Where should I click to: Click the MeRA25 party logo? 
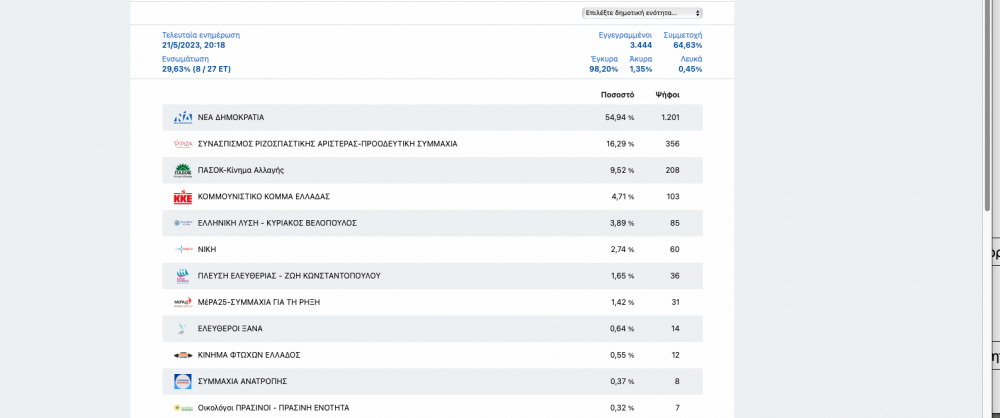183,302
